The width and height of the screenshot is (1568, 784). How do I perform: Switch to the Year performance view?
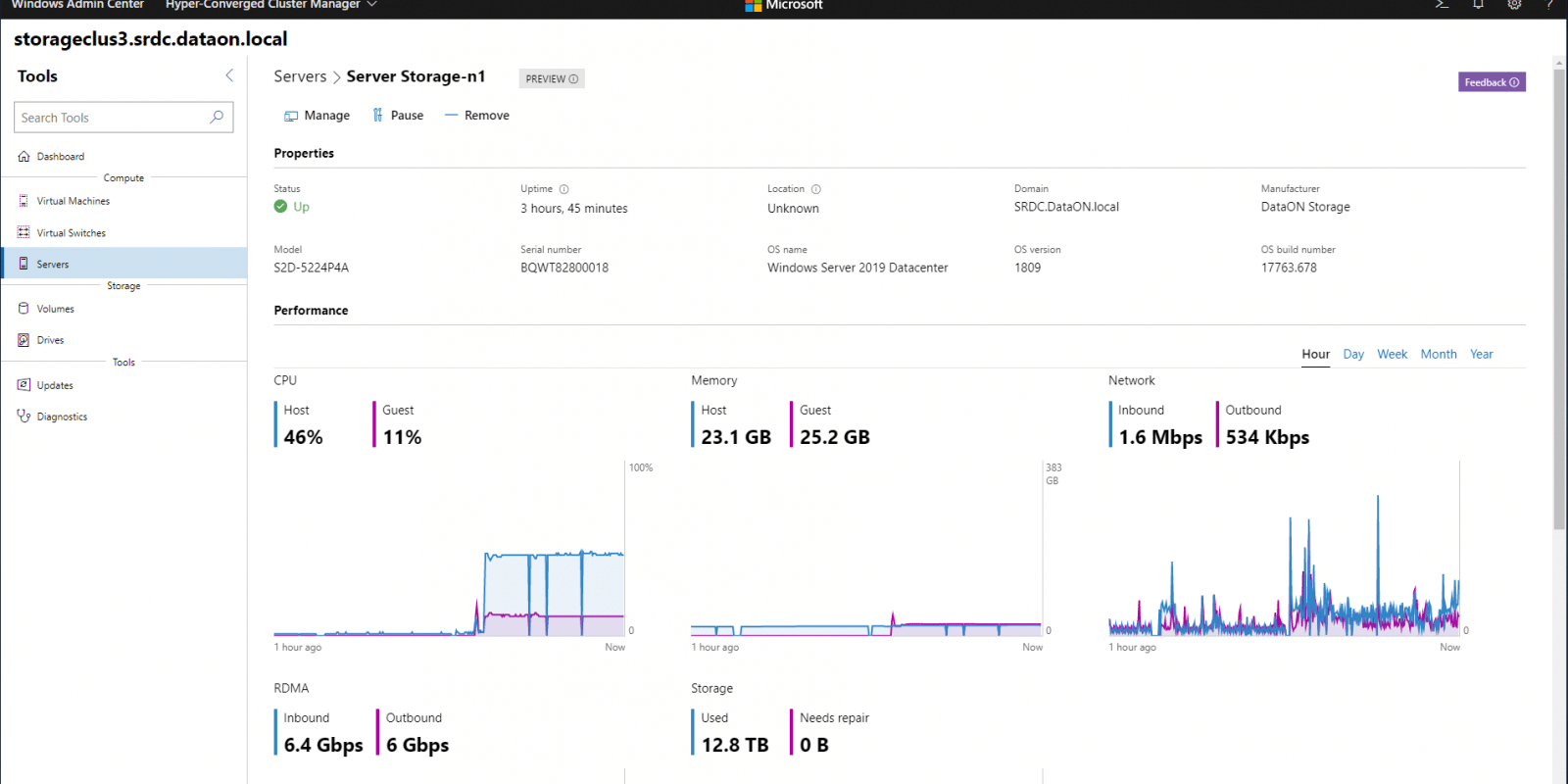coord(1481,355)
